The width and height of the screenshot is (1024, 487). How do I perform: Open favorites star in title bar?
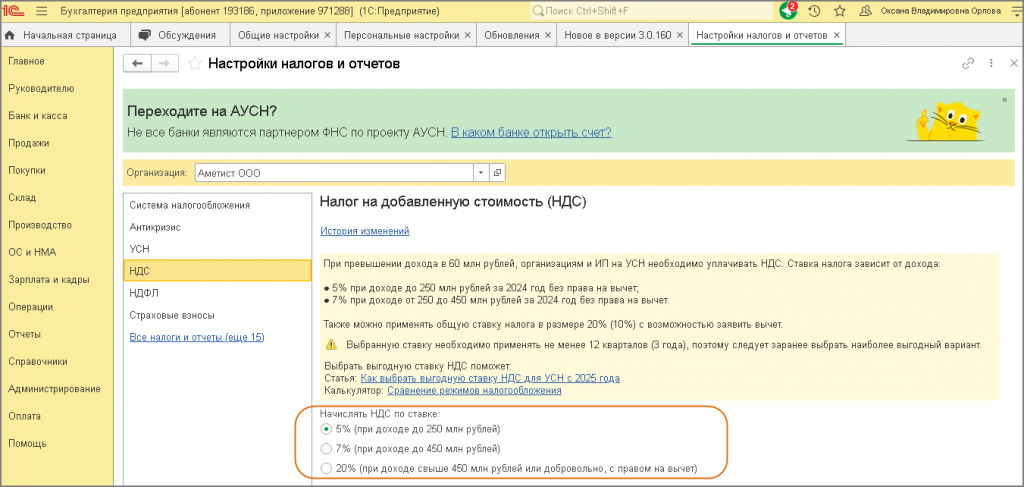pyautogui.click(x=840, y=11)
